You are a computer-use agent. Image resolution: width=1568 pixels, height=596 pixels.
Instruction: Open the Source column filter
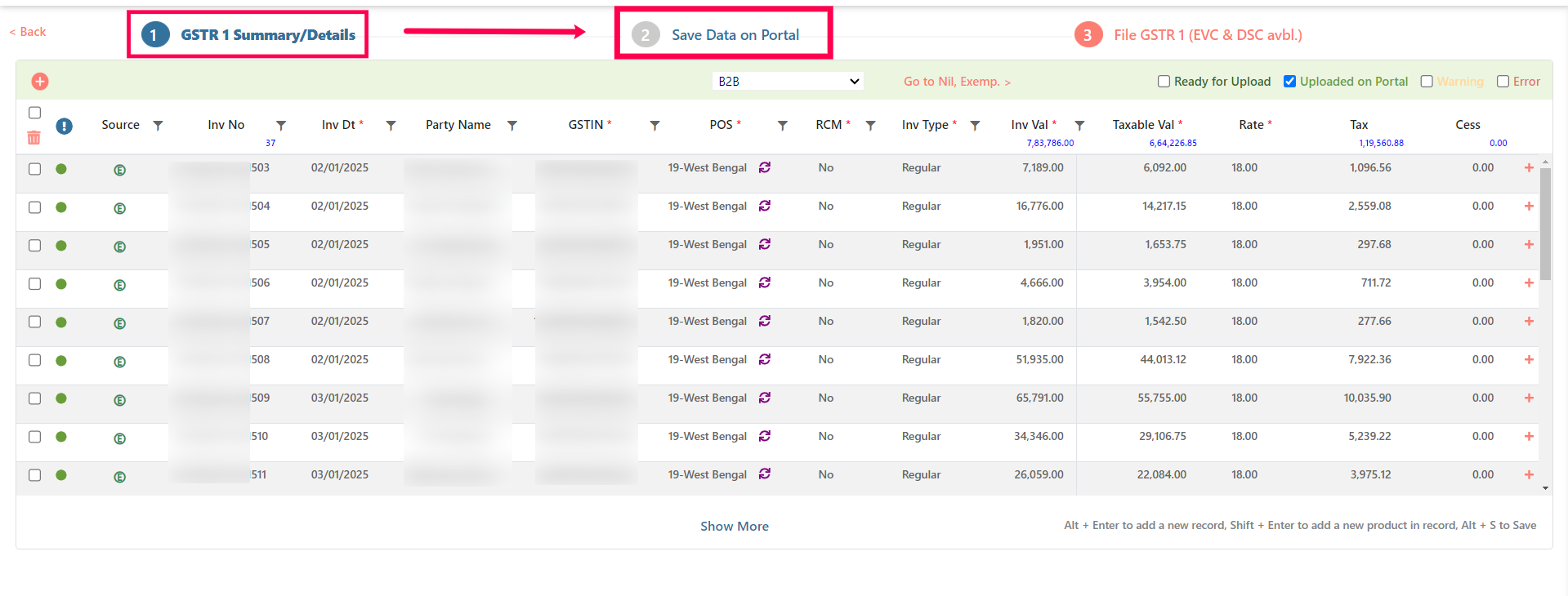(159, 126)
